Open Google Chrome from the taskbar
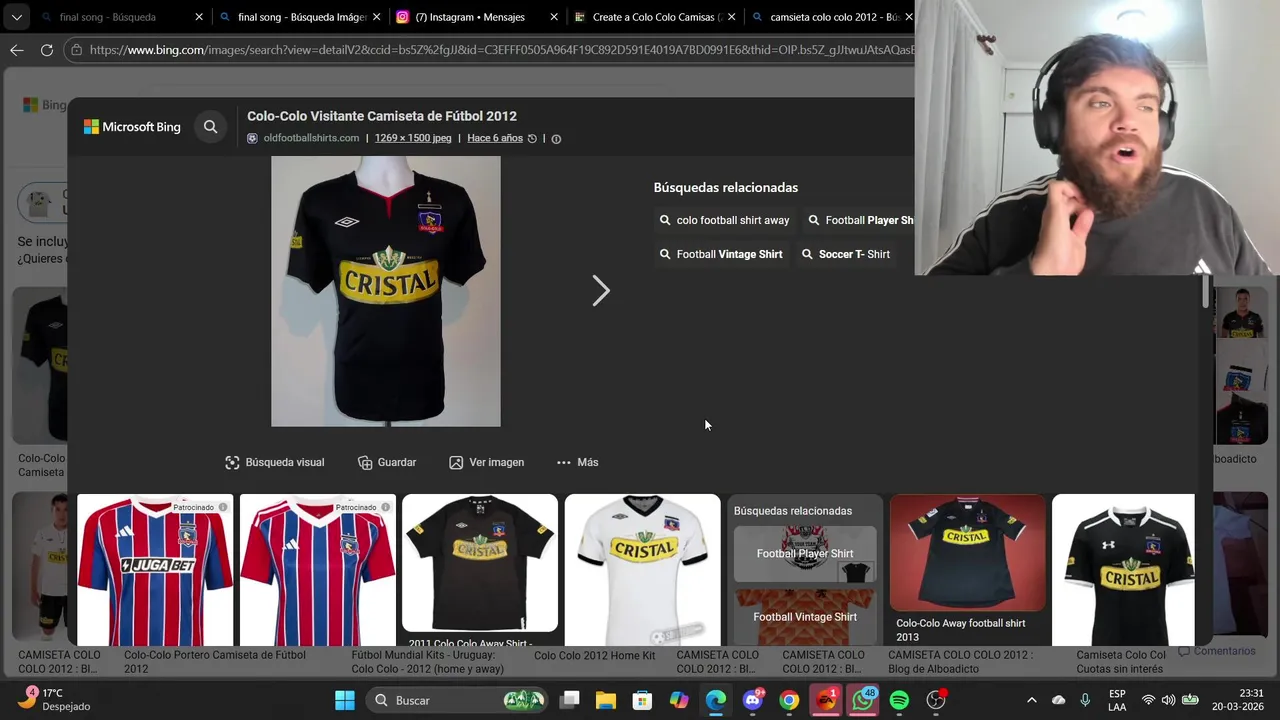This screenshot has height=720, width=1280. (x=789, y=700)
